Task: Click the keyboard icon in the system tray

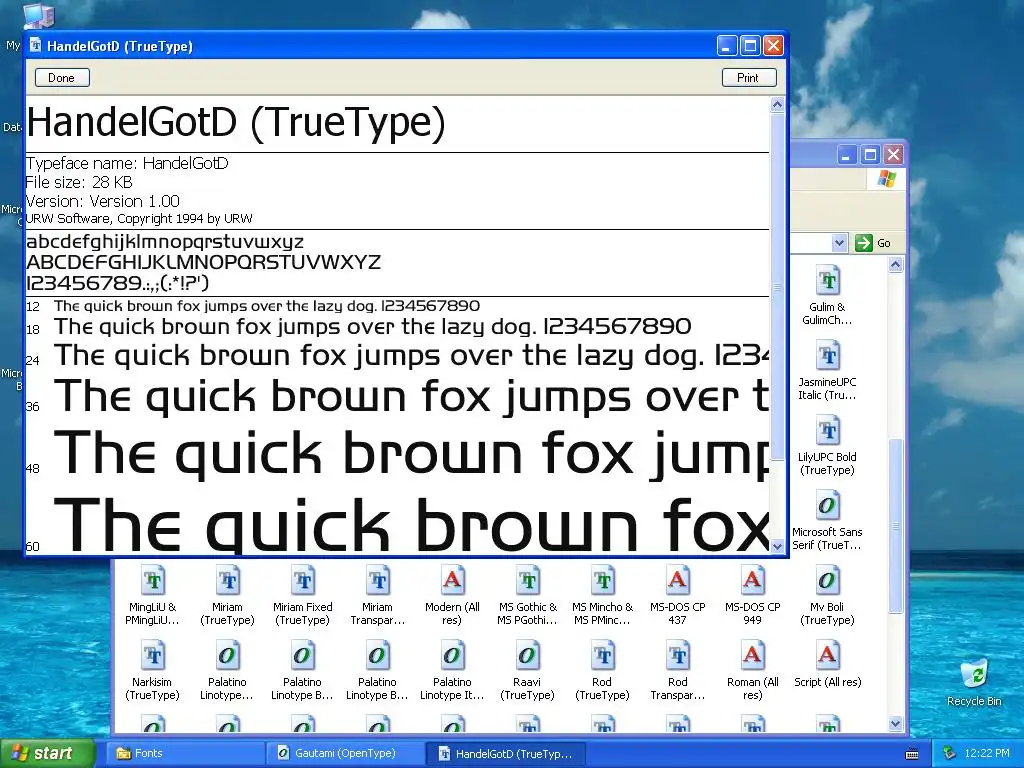Action: click(x=912, y=754)
